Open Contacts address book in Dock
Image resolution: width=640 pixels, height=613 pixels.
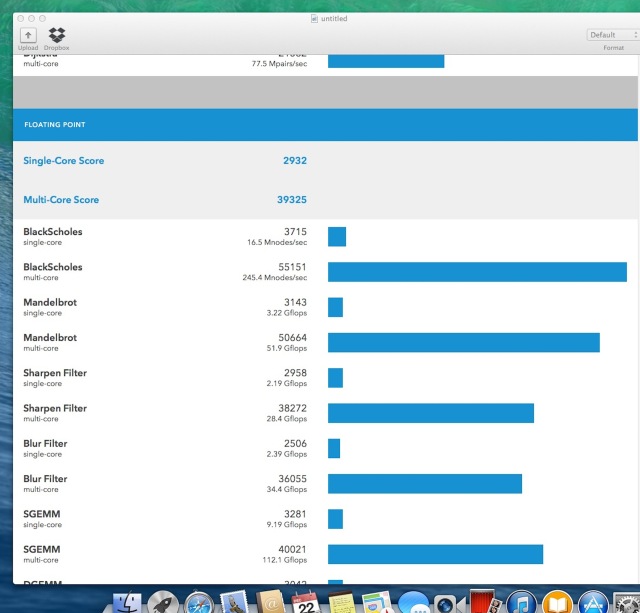270,602
